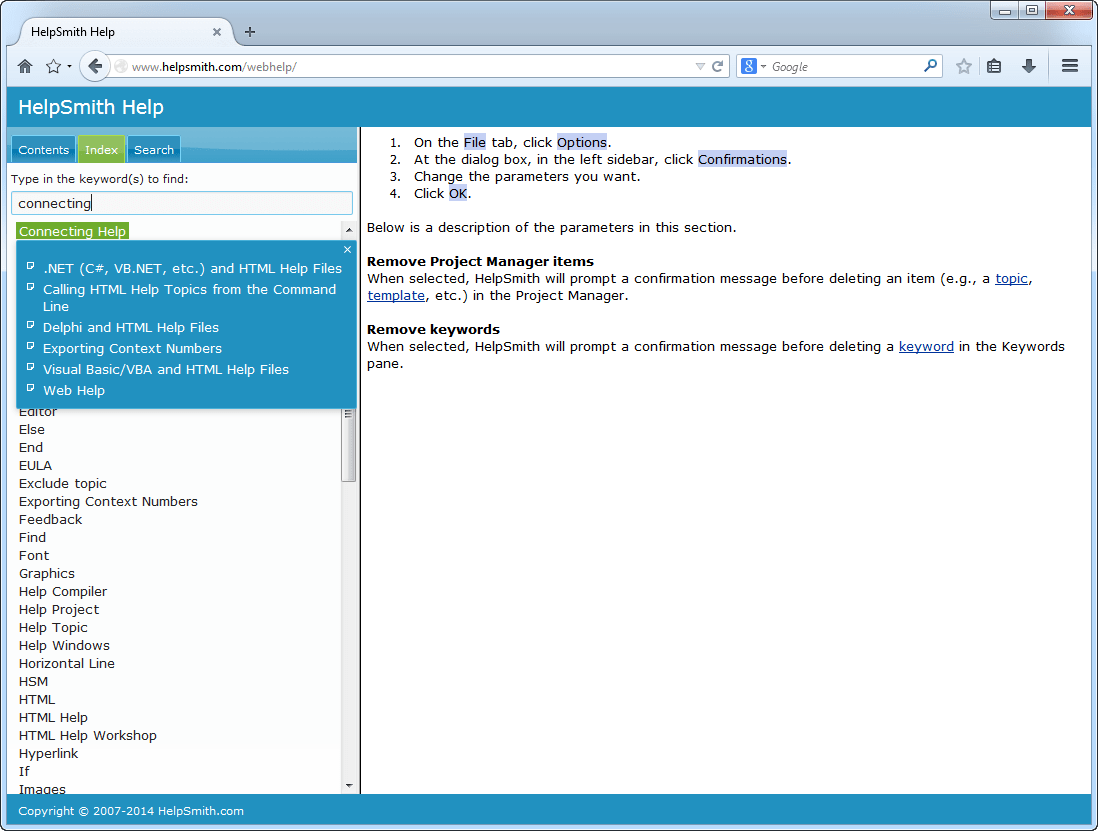Viewport: 1098px width, 831px height.
Task: Select Else keyword in index
Action: tap(32, 429)
